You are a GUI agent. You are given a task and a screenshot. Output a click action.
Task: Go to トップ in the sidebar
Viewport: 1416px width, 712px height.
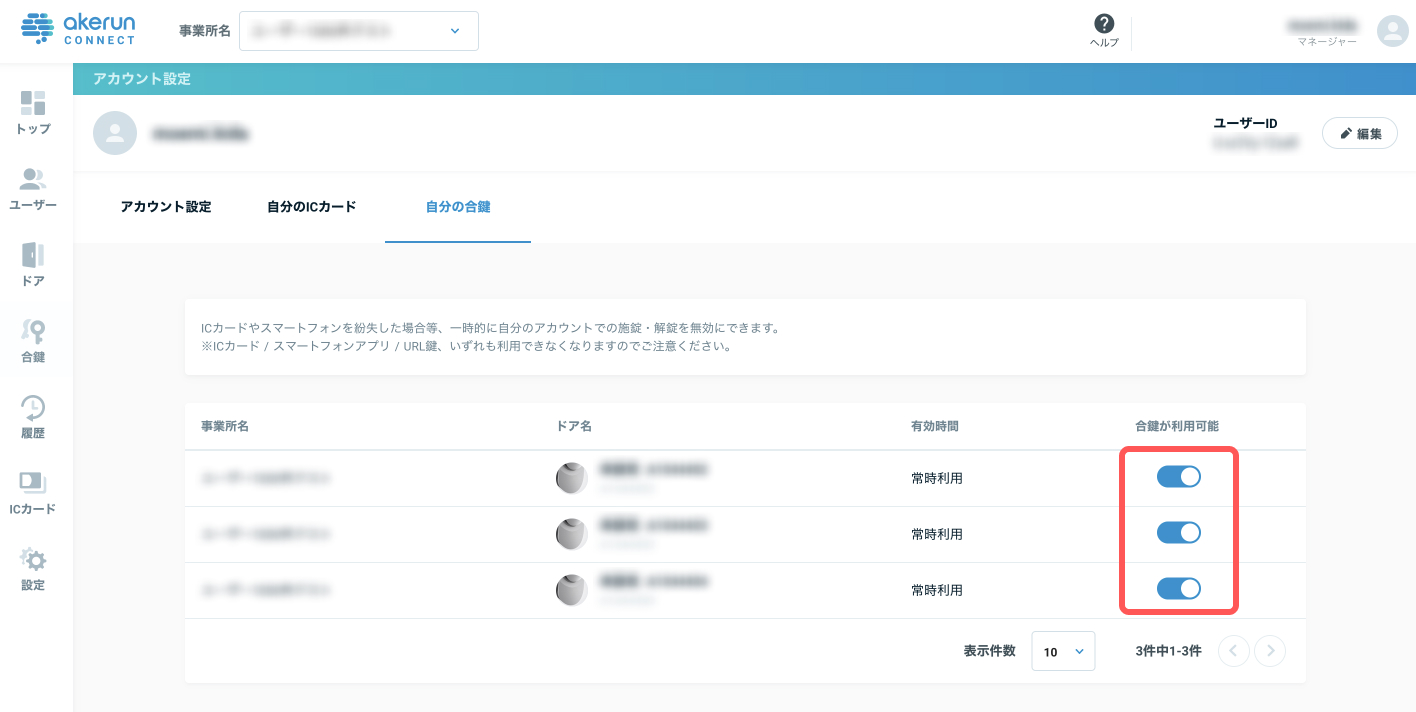(x=33, y=112)
